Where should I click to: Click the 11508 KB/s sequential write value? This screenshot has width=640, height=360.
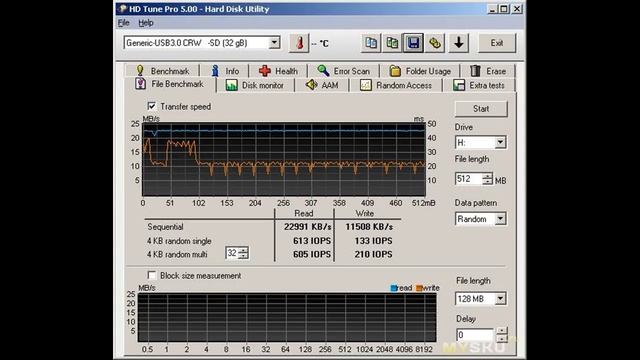point(369,227)
